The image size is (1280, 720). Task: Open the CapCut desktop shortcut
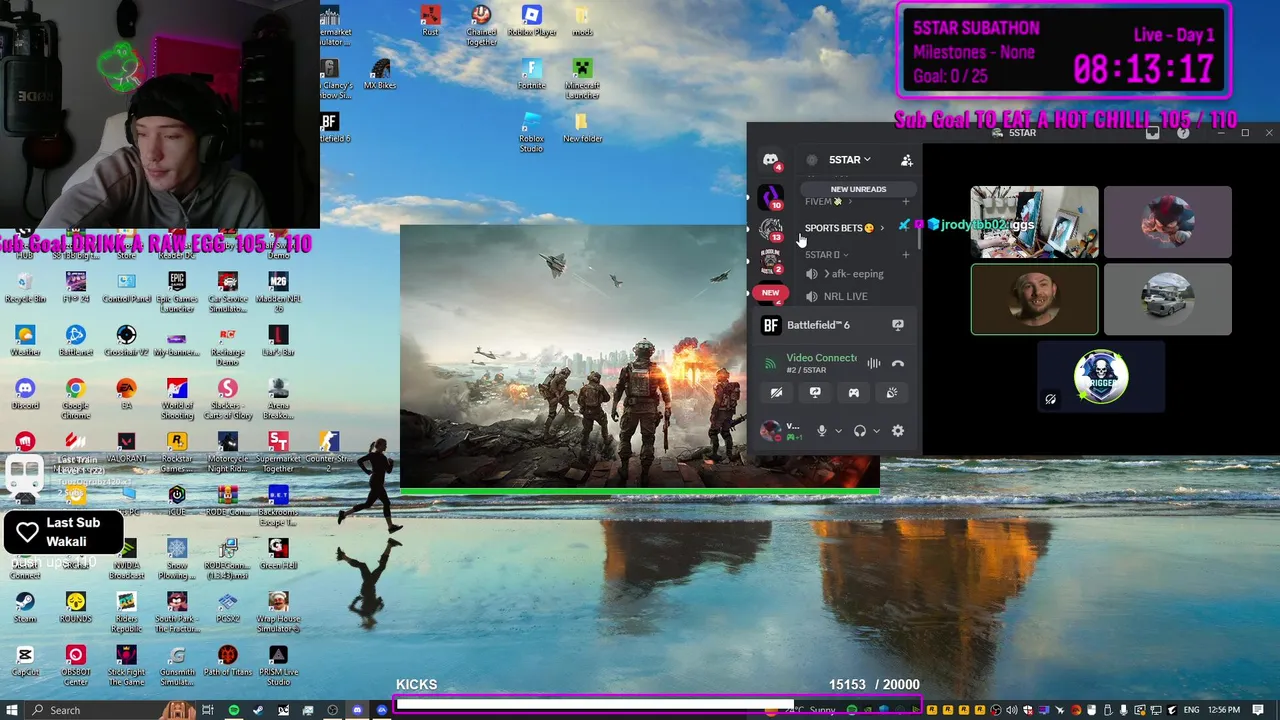pyautogui.click(x=25, y=661)
